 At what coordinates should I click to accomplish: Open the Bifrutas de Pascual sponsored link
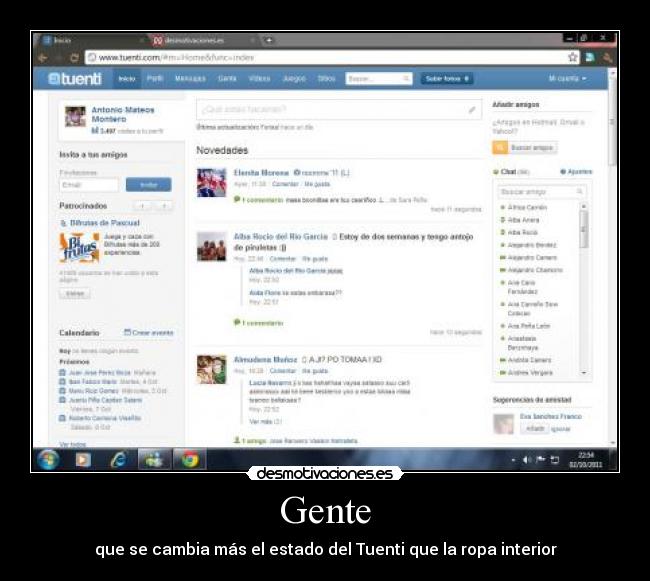pos(104,223)
